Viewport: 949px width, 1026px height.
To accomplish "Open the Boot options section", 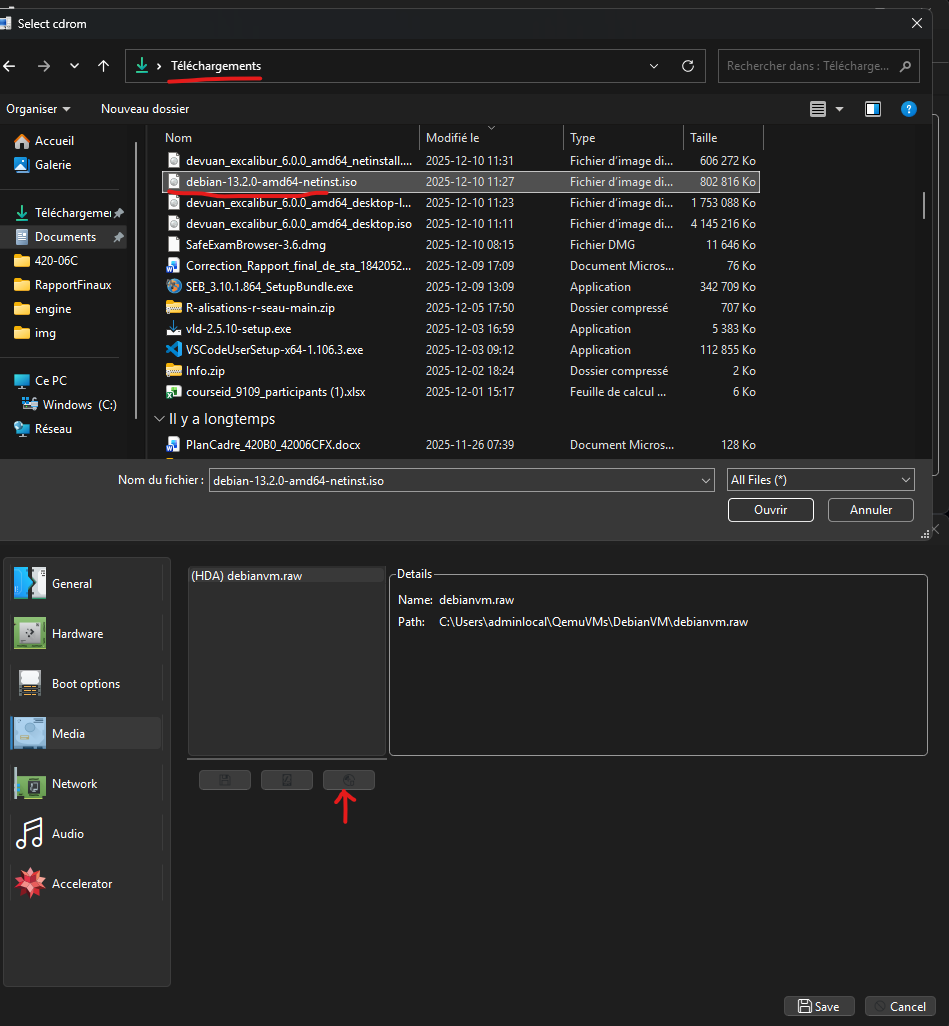I will 85,684.
